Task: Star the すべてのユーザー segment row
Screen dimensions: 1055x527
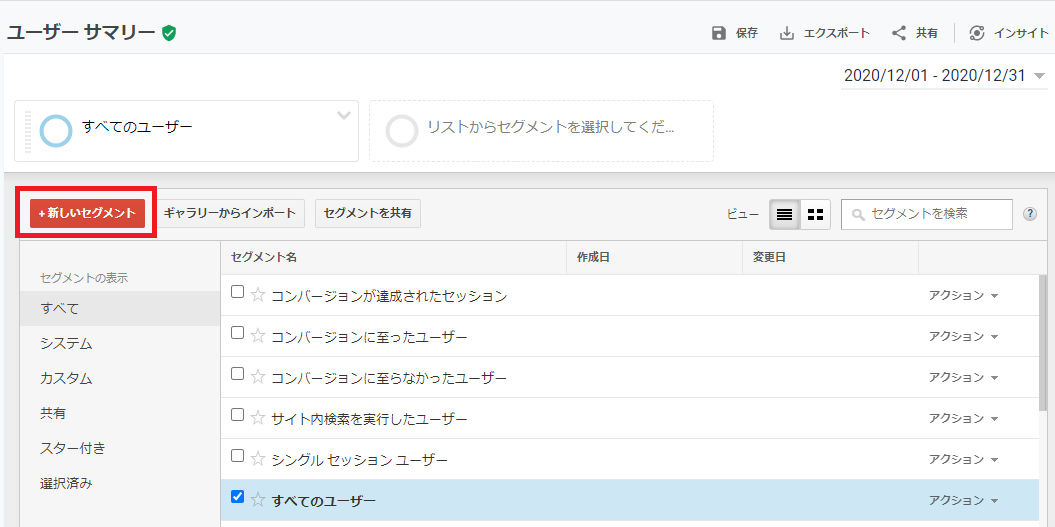Action: [x=258, y=500]
